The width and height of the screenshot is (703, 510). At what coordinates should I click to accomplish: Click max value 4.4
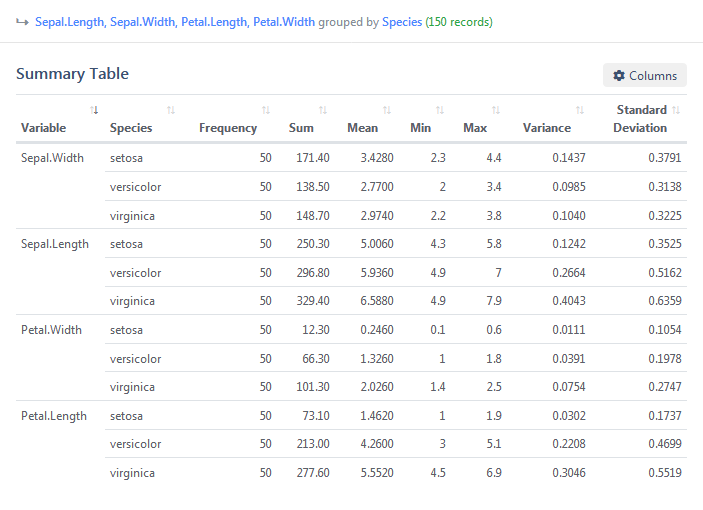tap(494, 158)
